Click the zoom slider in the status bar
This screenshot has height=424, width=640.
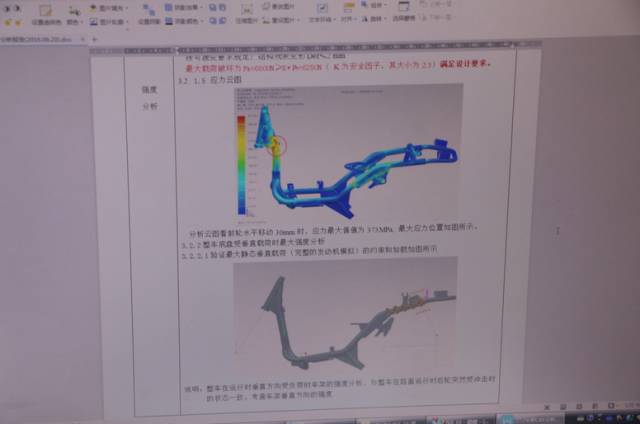pyautogui.click(x=632, y=404)
